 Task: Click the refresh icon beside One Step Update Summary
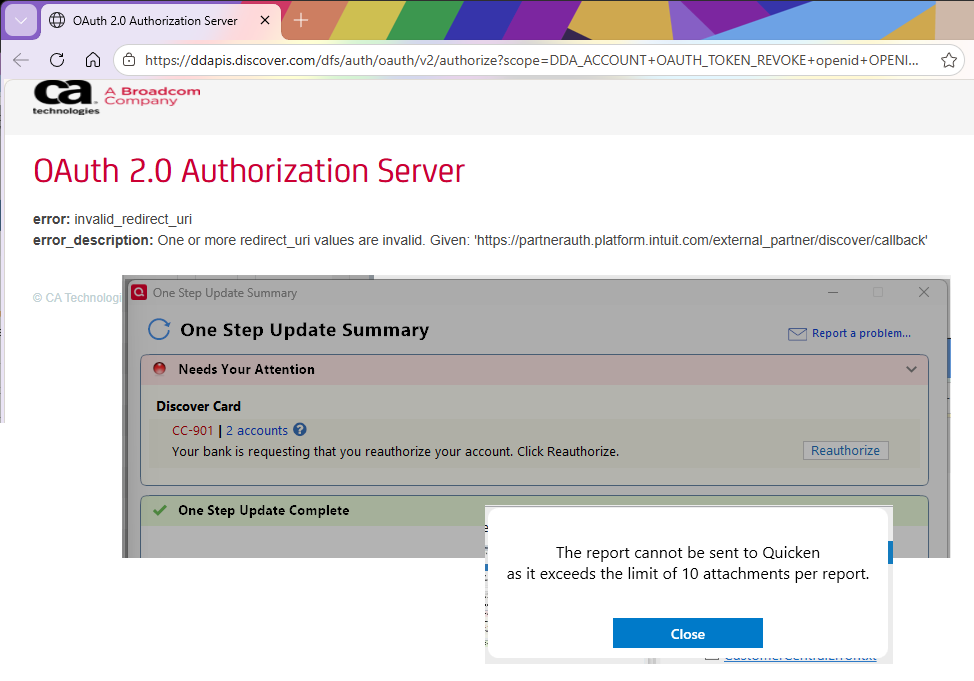pos(159,329)
